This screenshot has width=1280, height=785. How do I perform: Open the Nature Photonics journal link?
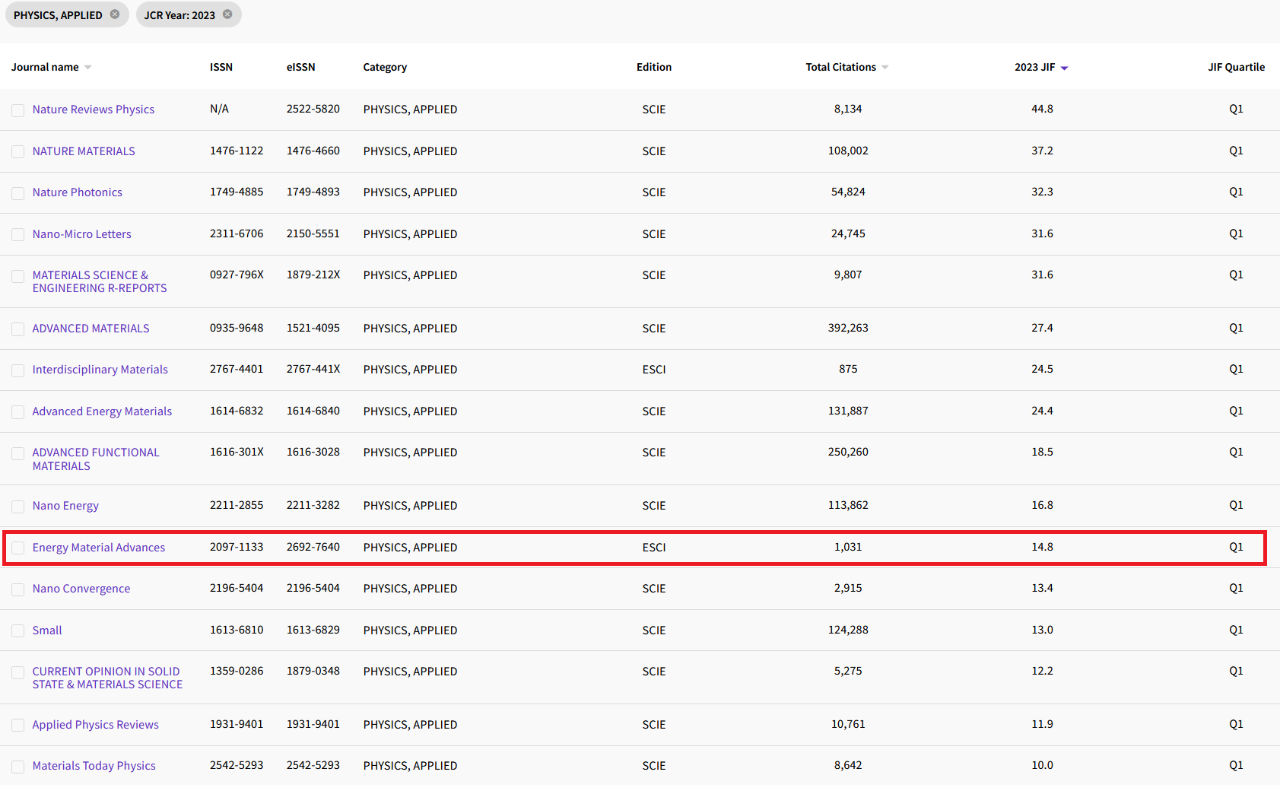tap(77, 192)
